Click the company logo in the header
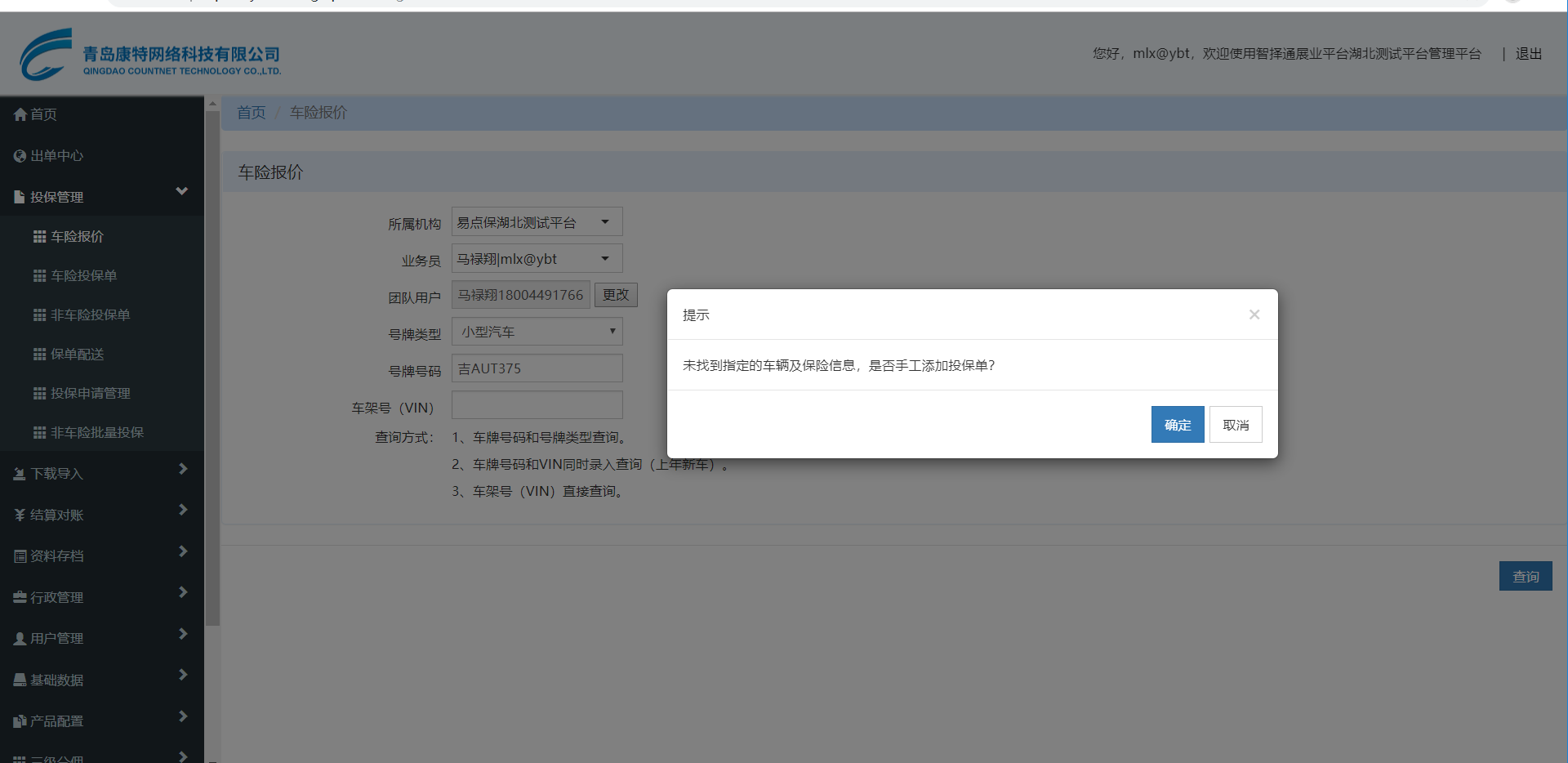The image size is (1568, 763). click(150, 55)
